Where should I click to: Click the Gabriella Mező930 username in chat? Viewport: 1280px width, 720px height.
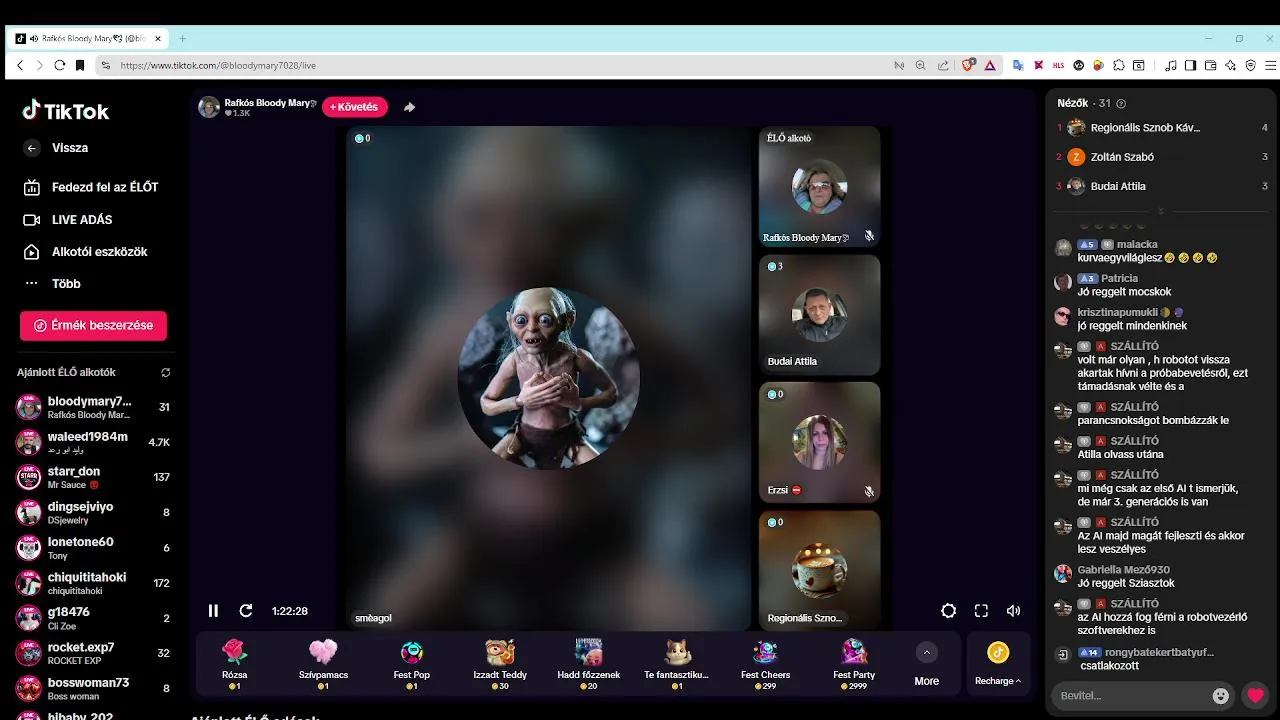[1123, 569]
